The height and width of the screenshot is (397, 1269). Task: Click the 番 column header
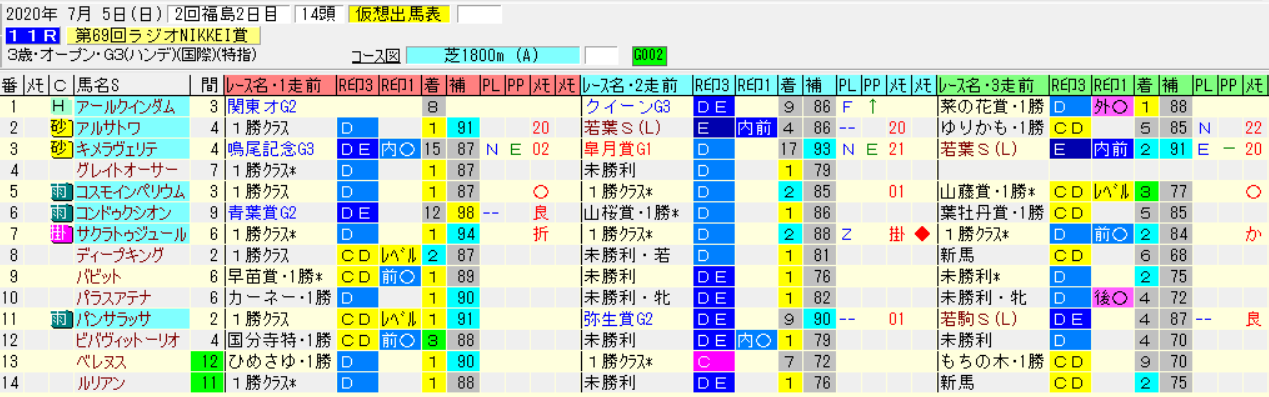(x=12, y=85)
